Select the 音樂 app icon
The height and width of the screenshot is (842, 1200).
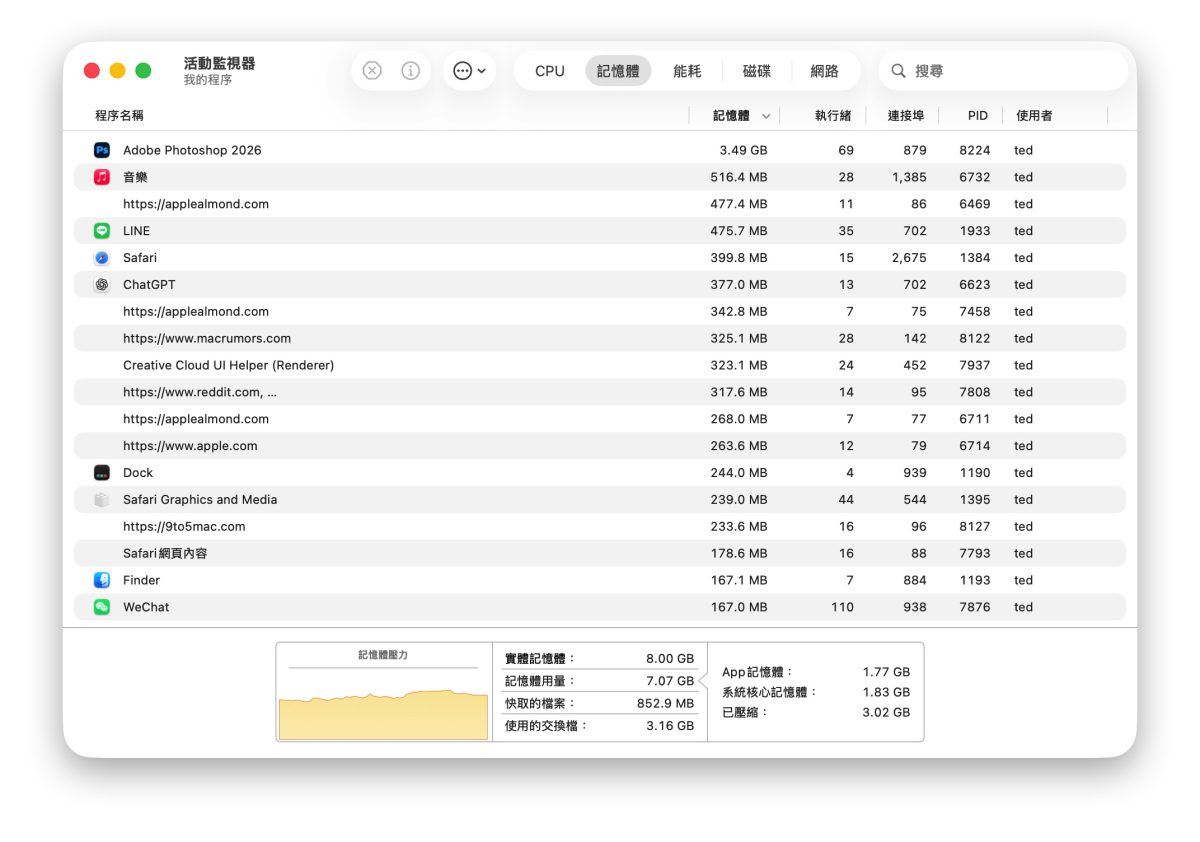click(x=101, y=177)
